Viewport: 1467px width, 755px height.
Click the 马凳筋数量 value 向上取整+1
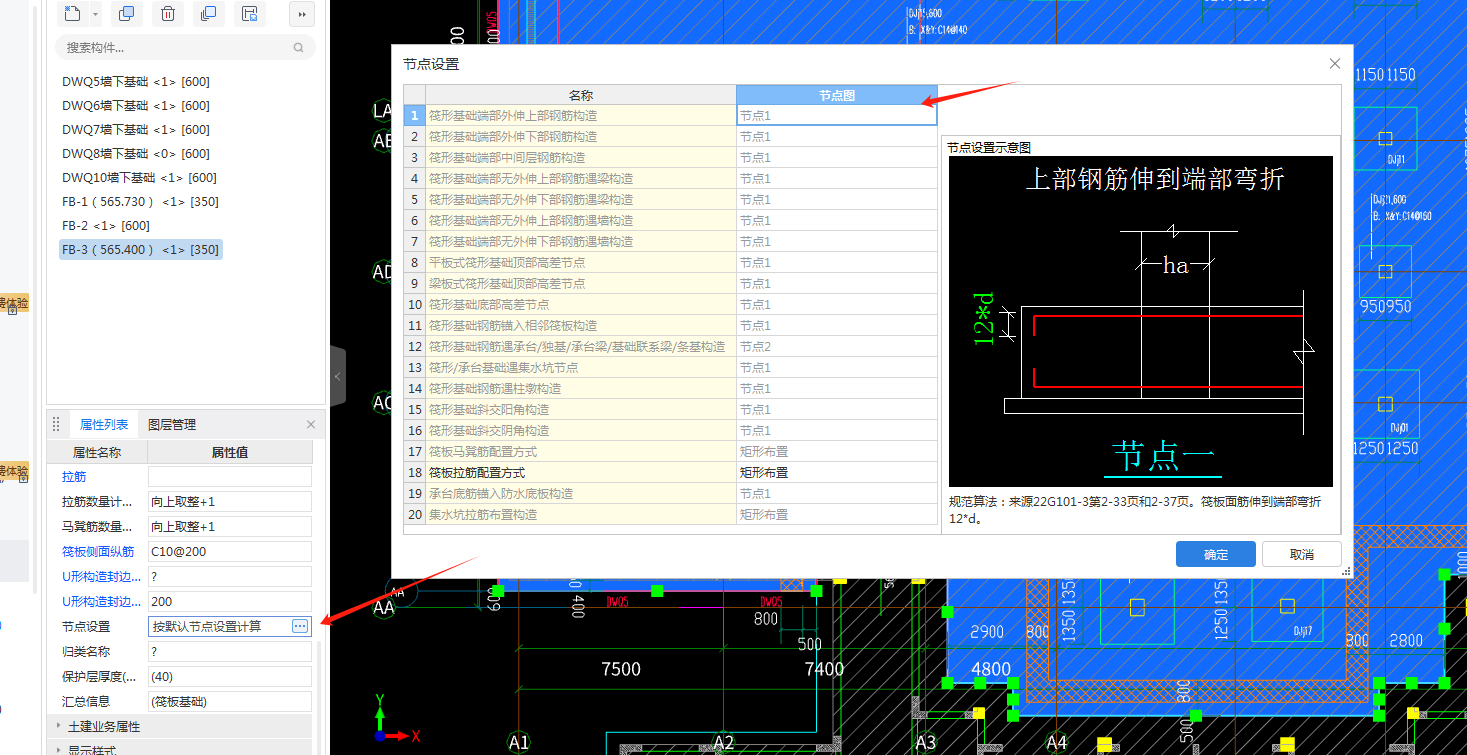(x=230, y=527)
